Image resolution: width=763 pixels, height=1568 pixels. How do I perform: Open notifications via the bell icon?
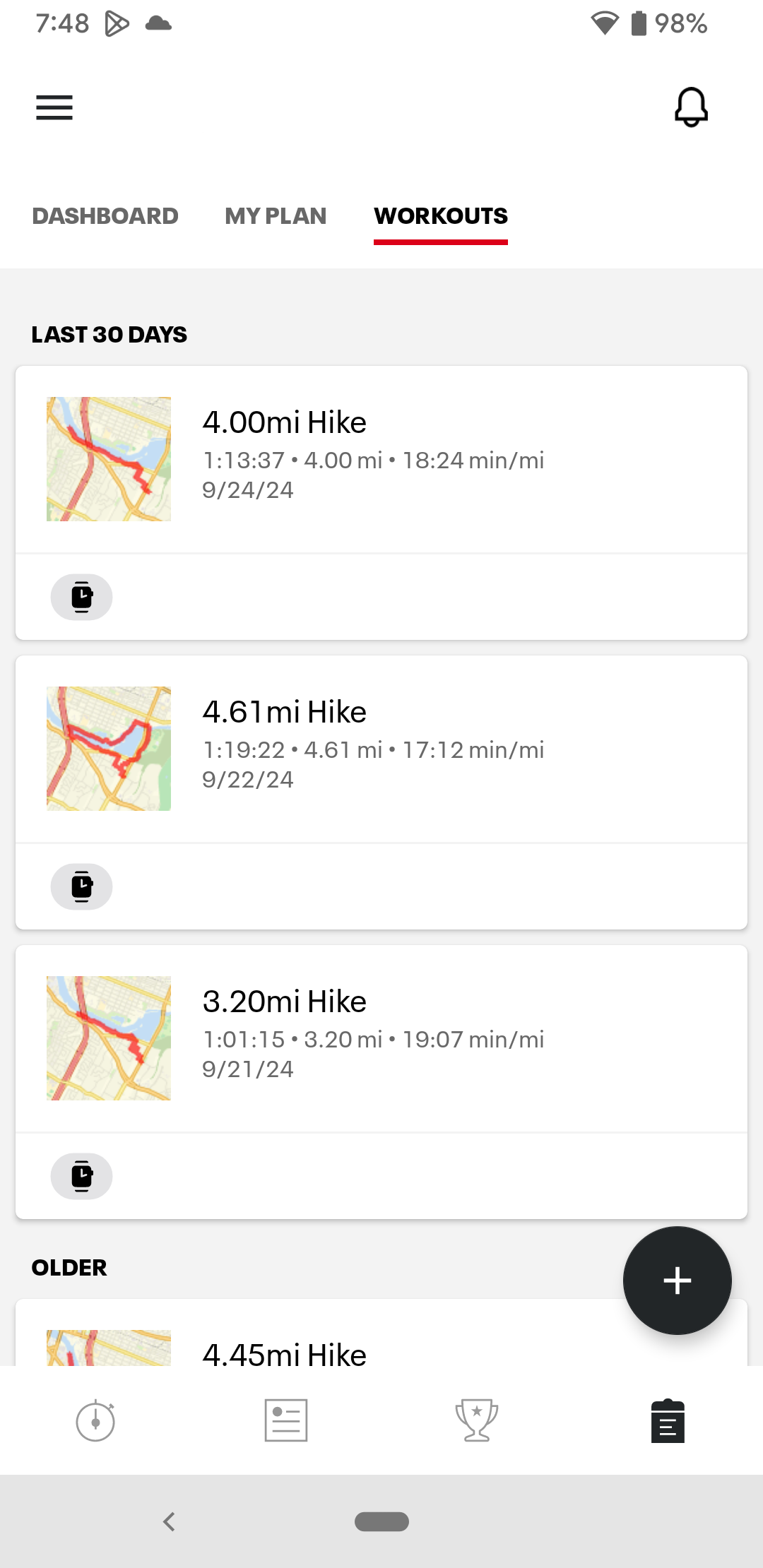(x=691, y=107)
